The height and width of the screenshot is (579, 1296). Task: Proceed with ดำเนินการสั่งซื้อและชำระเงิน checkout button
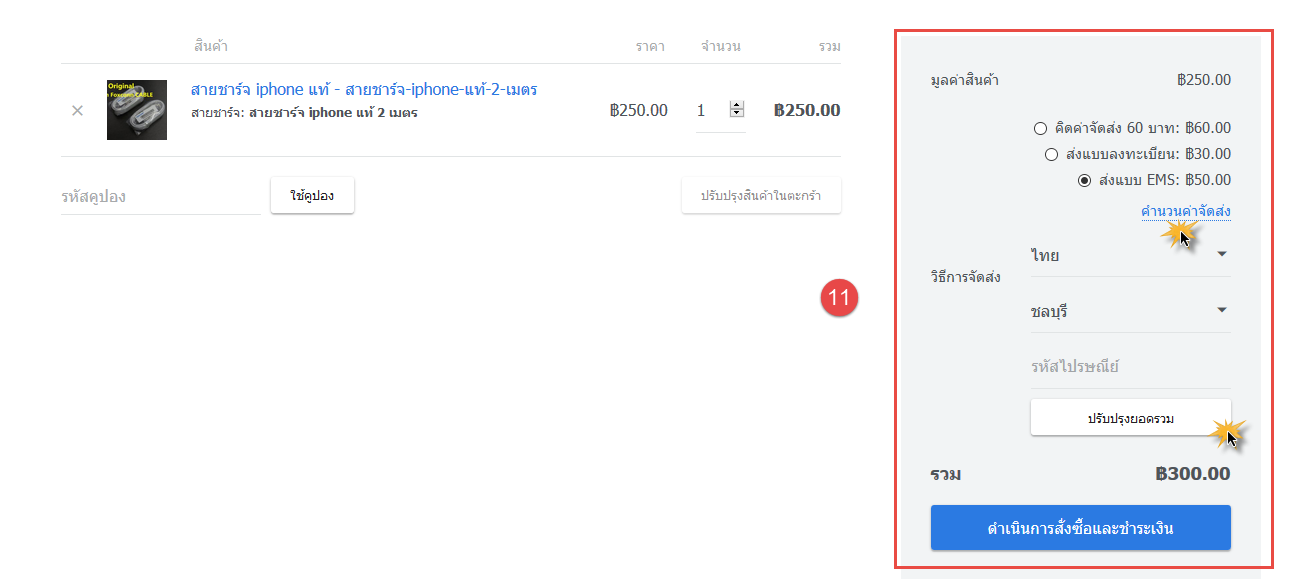(1080, 528)
